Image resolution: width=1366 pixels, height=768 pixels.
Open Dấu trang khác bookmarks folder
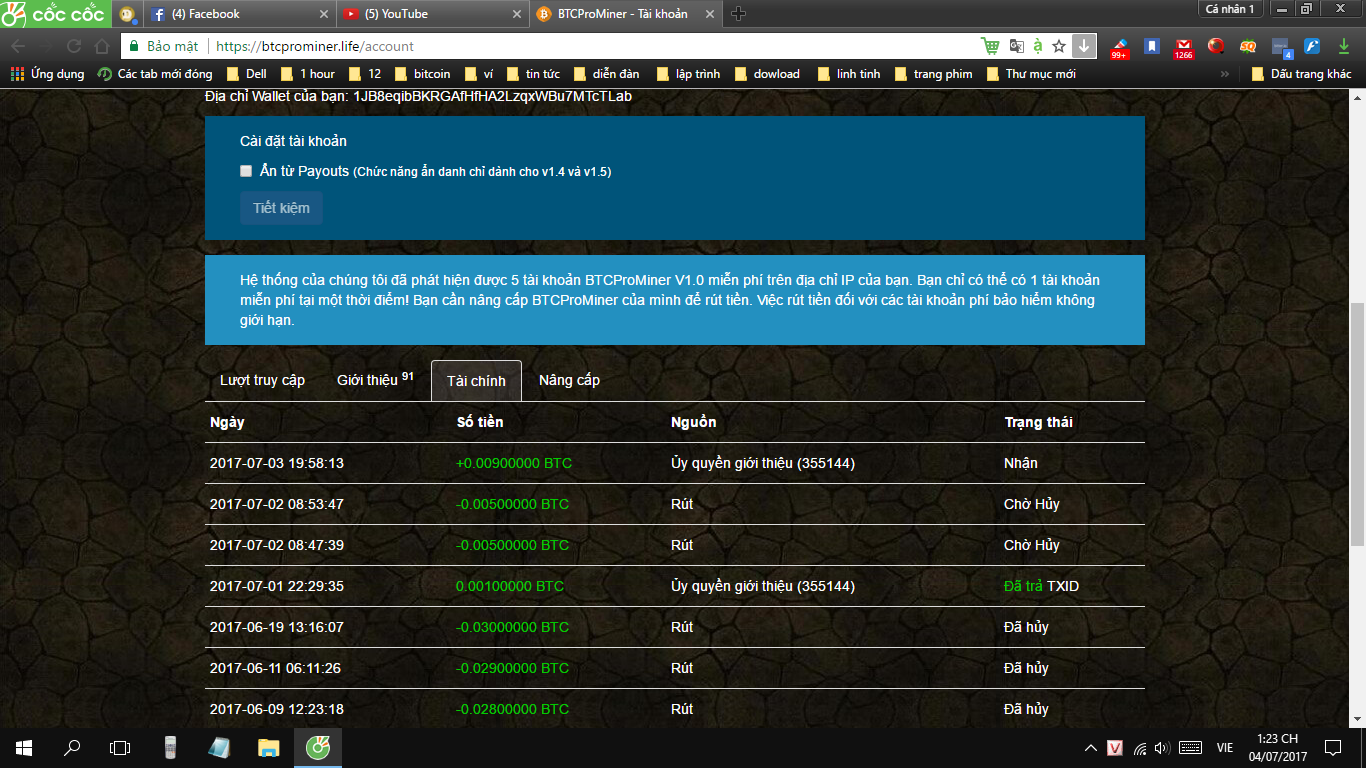click(x=1301, y=74)
